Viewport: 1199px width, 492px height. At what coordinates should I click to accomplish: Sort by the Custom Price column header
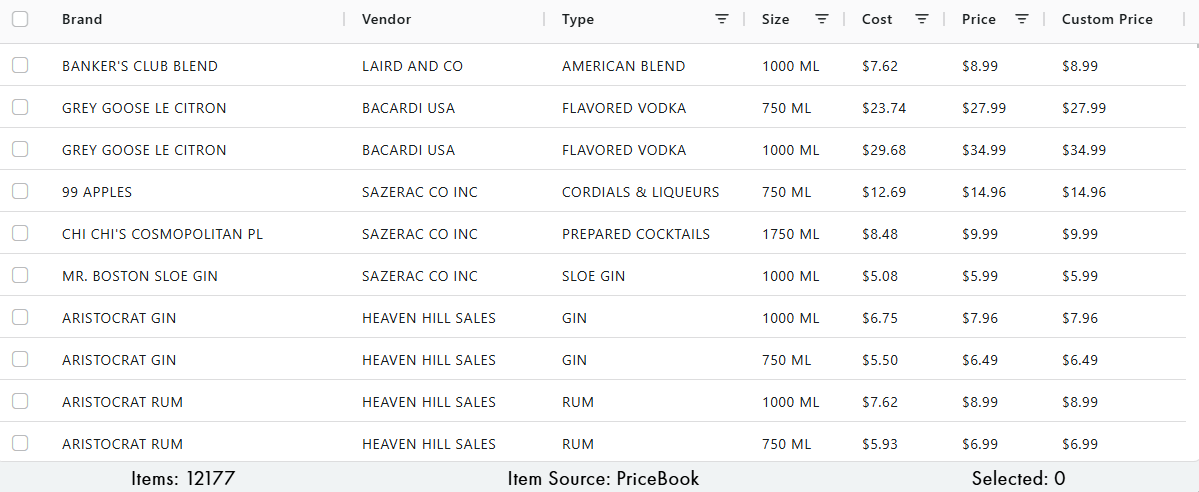(x=1107, y=20)
